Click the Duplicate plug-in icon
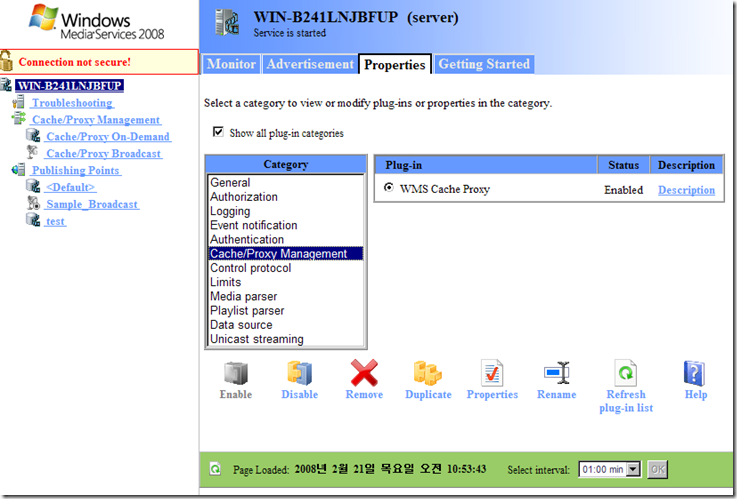Viewport: 737px width, 499px height. coord(428,374)
